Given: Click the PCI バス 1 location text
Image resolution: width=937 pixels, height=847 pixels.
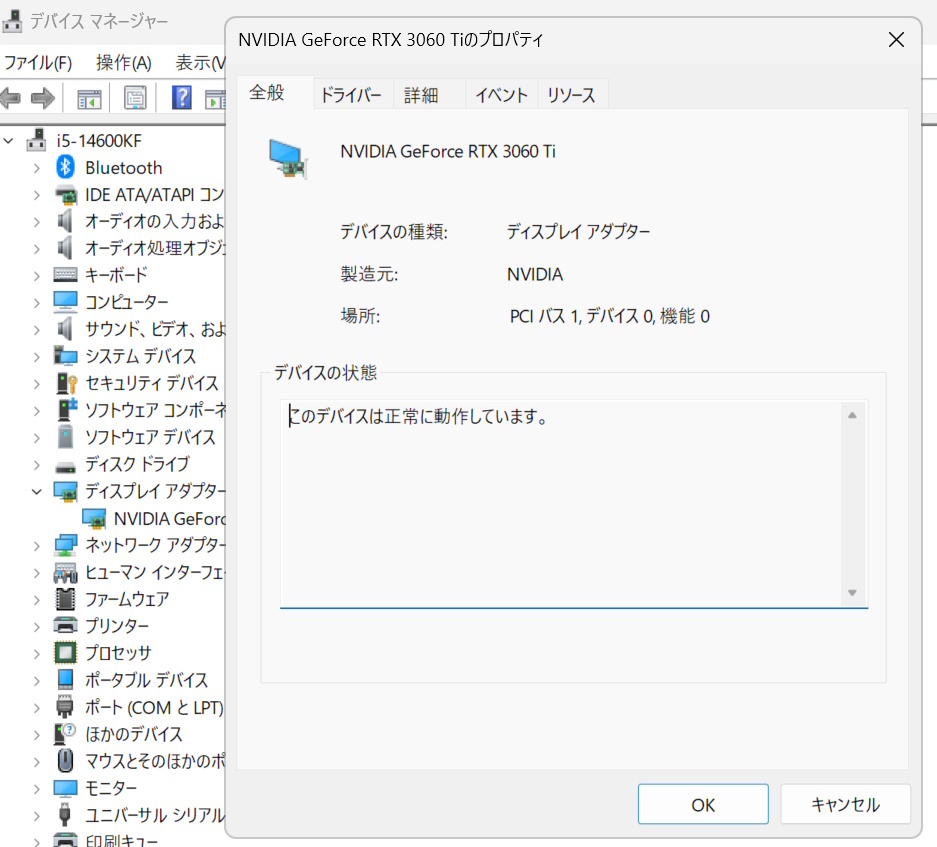Looking at the screenshot, I should (x=610, y=316).
